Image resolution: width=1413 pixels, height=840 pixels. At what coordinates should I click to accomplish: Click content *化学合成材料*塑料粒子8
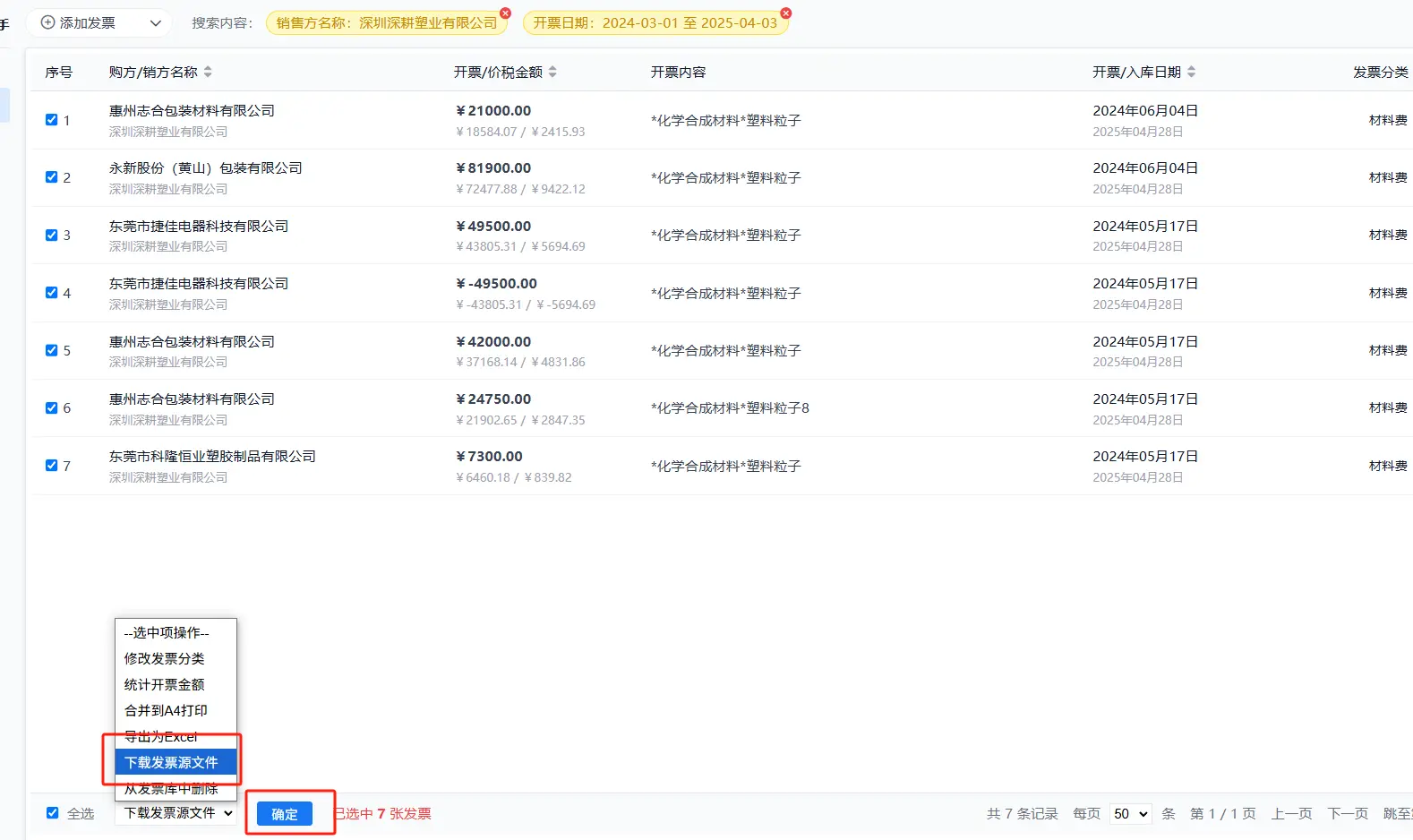point(730,407)
